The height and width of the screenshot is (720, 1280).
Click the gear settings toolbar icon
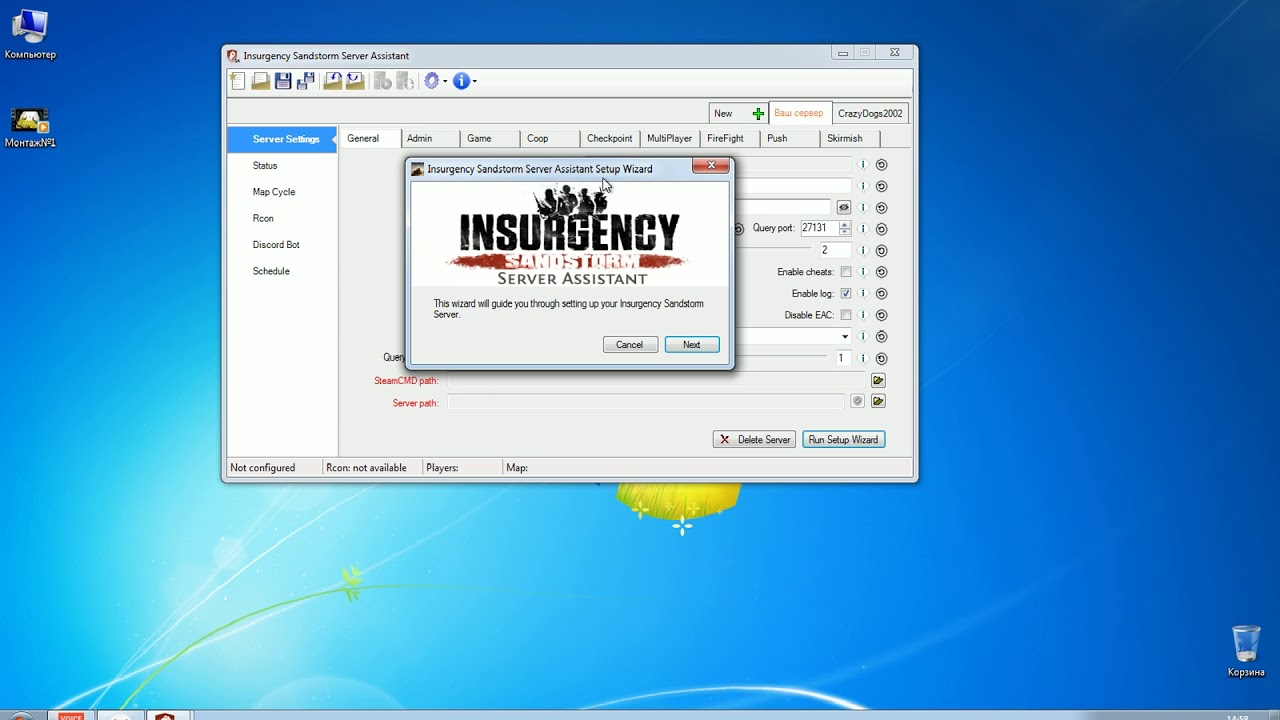[431, 81]
